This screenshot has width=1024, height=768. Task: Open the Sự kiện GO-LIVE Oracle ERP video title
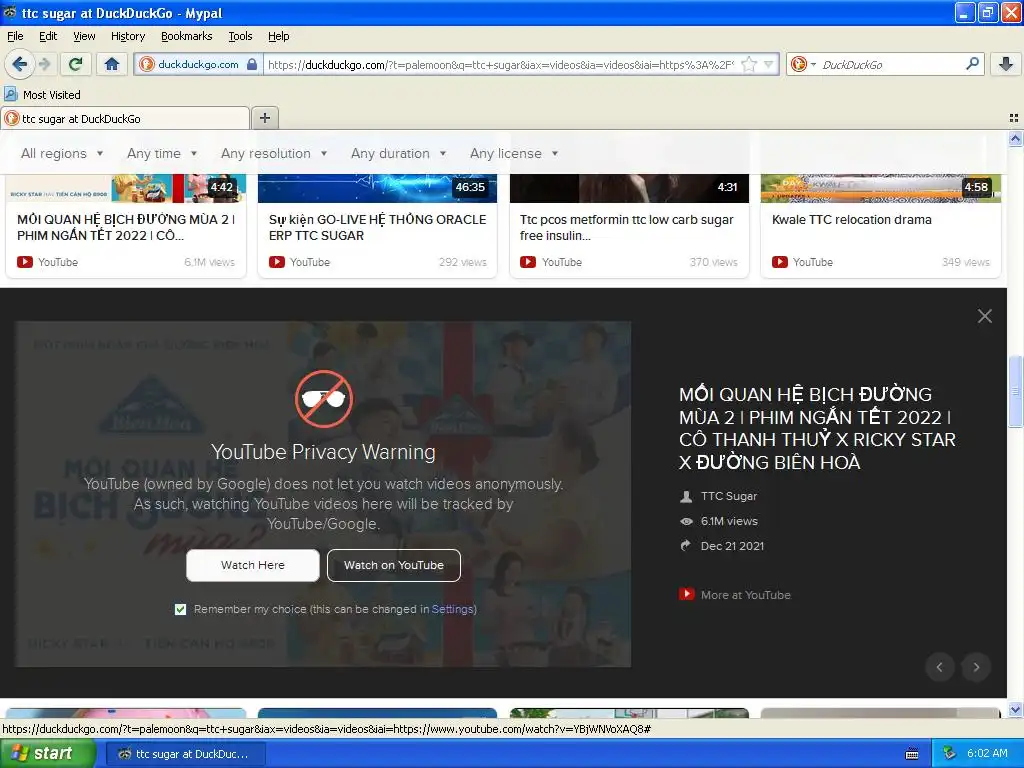point(377,227)
